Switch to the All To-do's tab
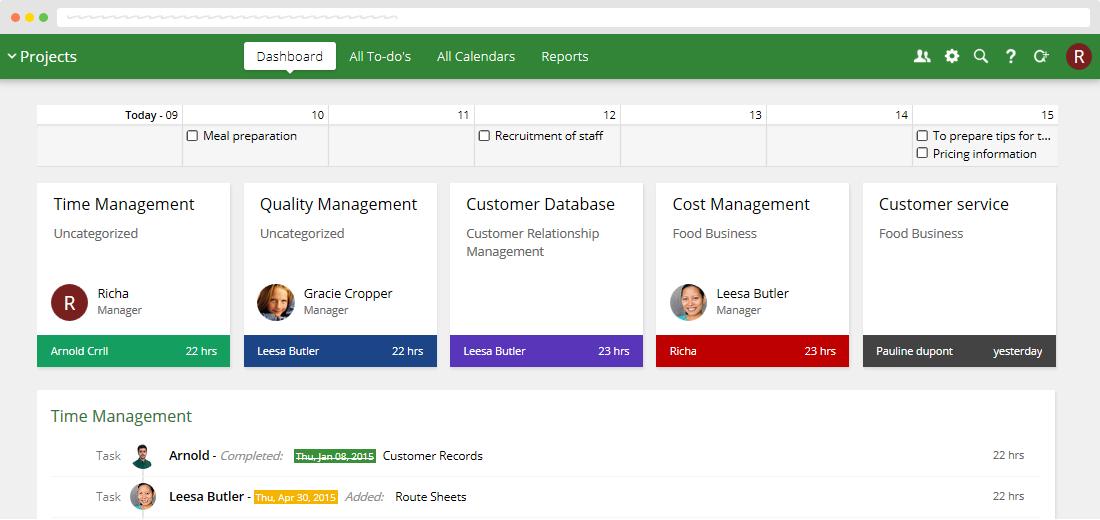 [x=380, y=57]
